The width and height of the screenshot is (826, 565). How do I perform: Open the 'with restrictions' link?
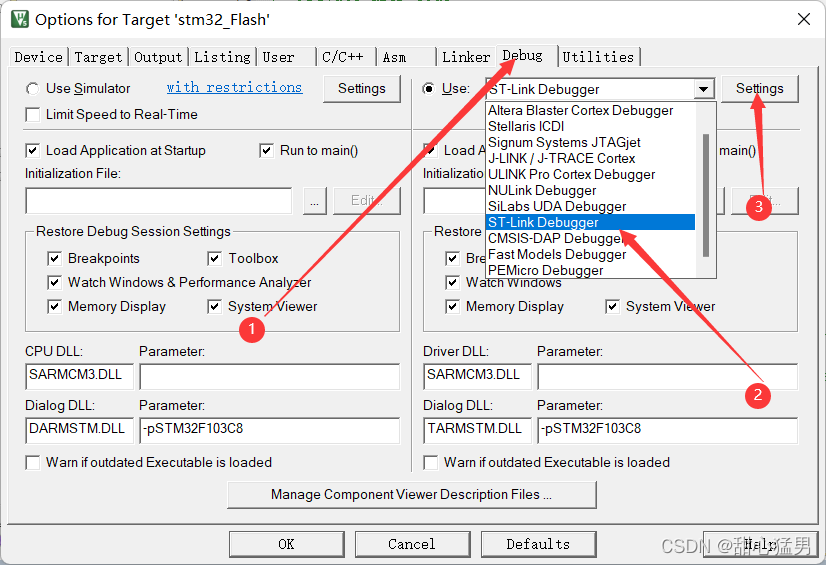point(234,87)
